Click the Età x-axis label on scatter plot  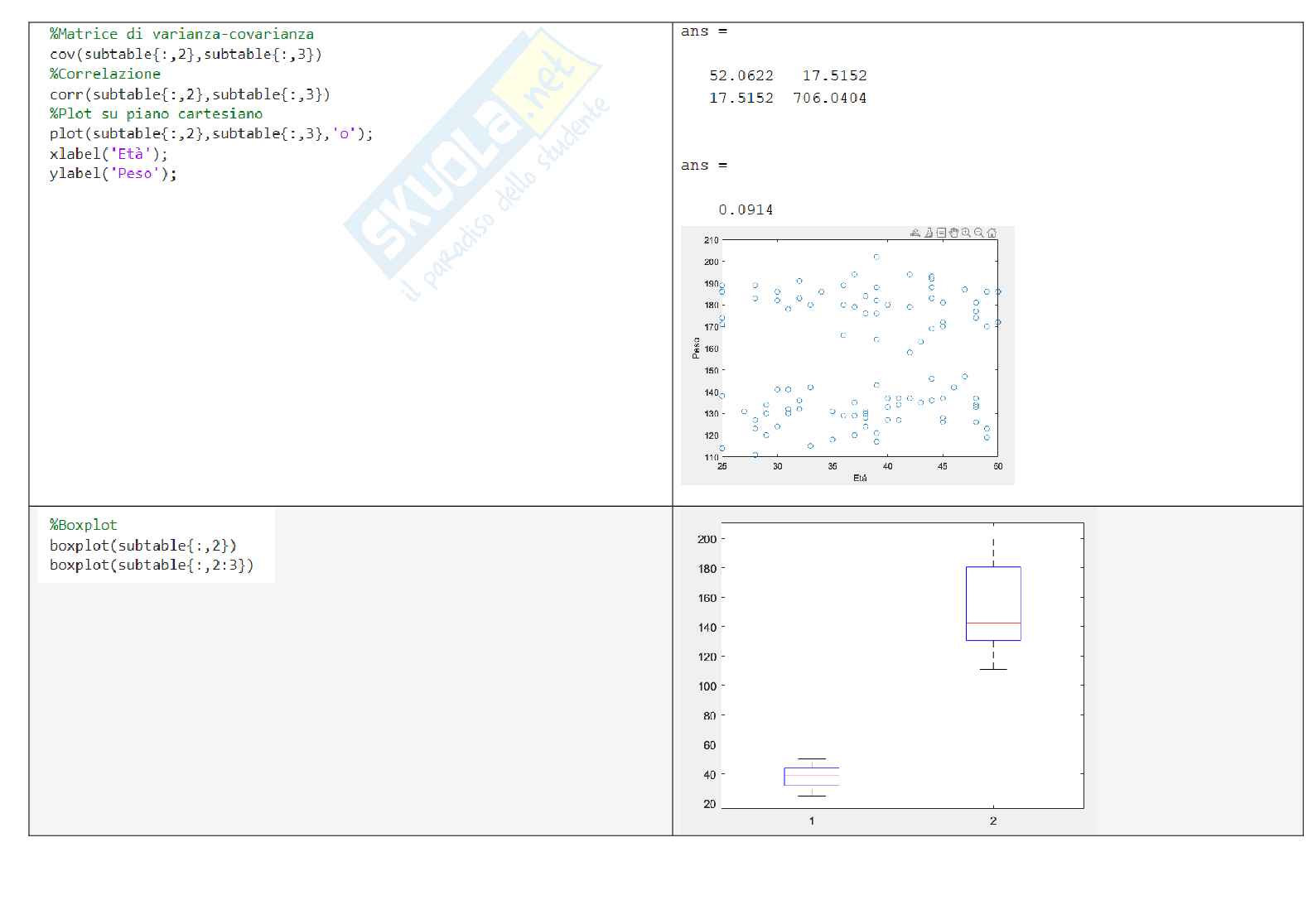pyautogui.click(x=860, y=479)
